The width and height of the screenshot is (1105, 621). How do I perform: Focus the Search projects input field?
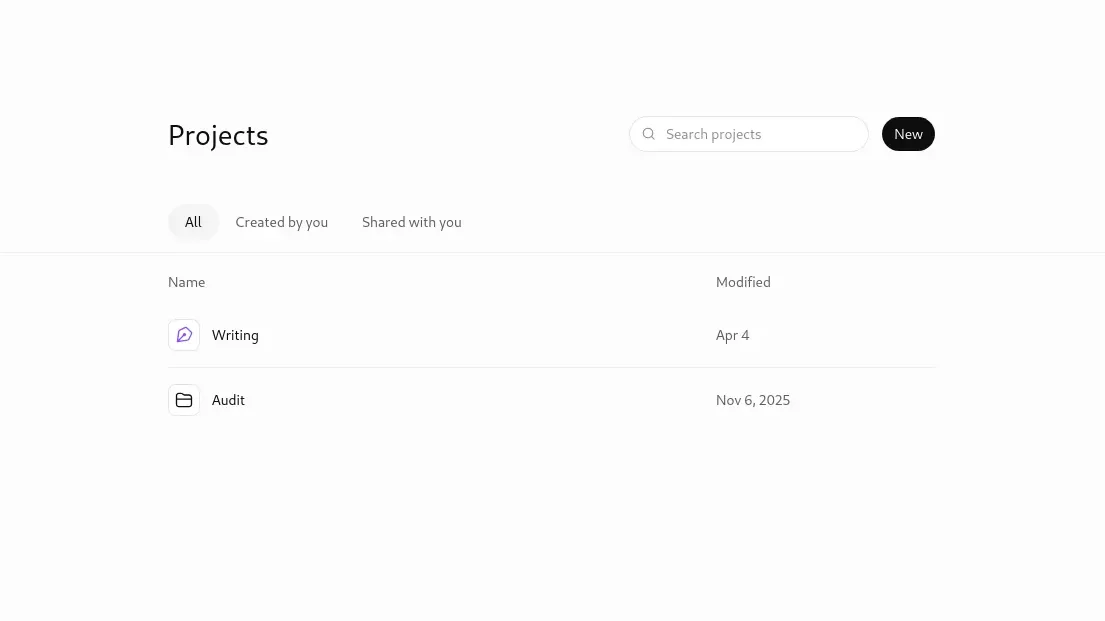click(748, 134)
